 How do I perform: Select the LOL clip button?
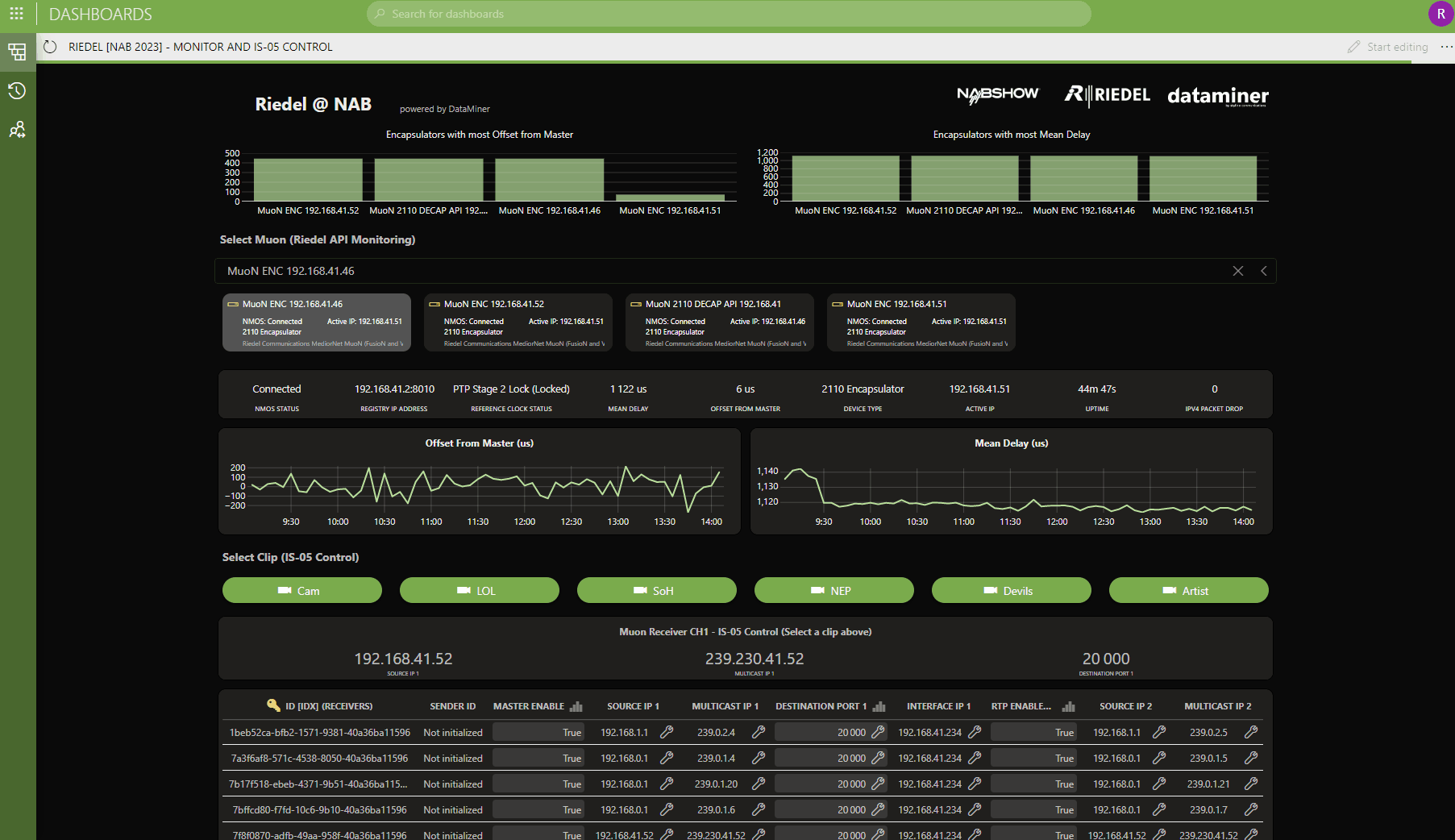480,590
